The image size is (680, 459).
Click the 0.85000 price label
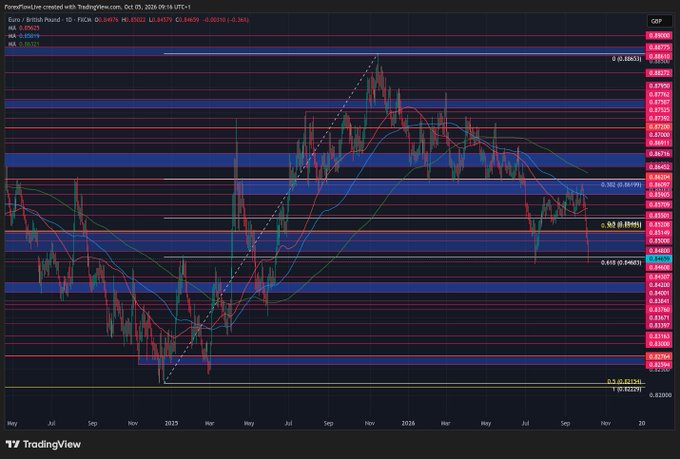(659, 241)
